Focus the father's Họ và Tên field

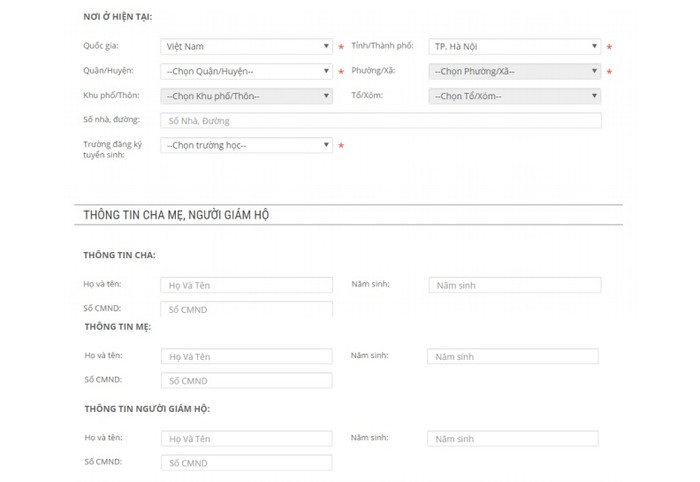pos(246,285)
